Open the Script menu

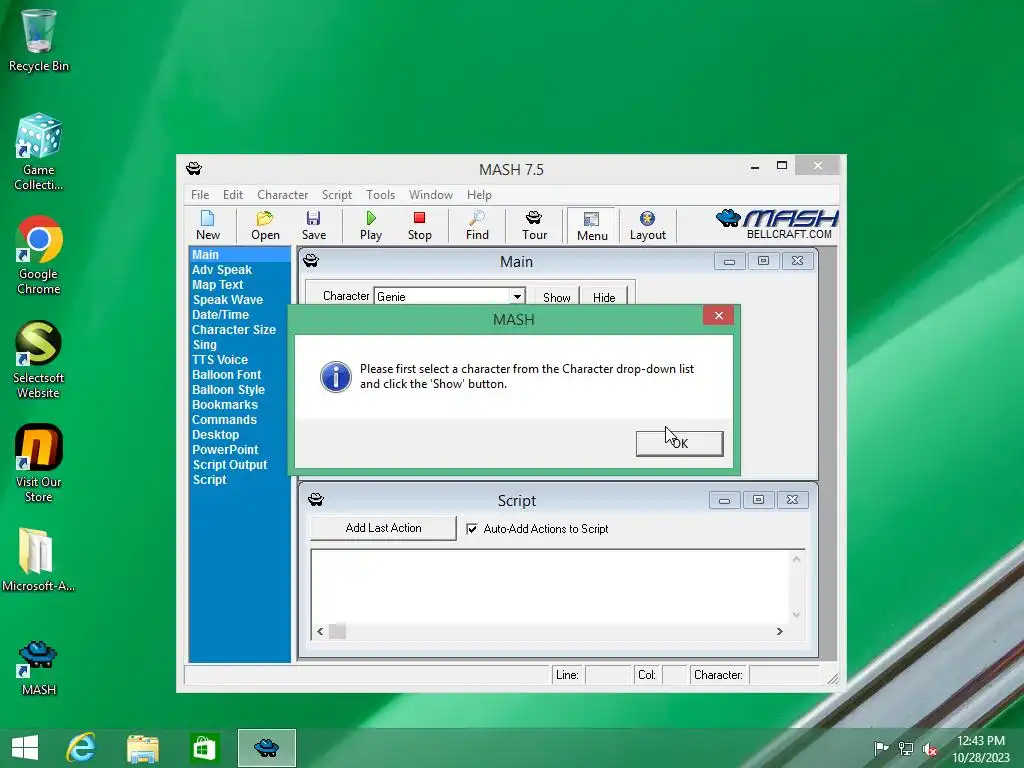[x=336, y=195]
